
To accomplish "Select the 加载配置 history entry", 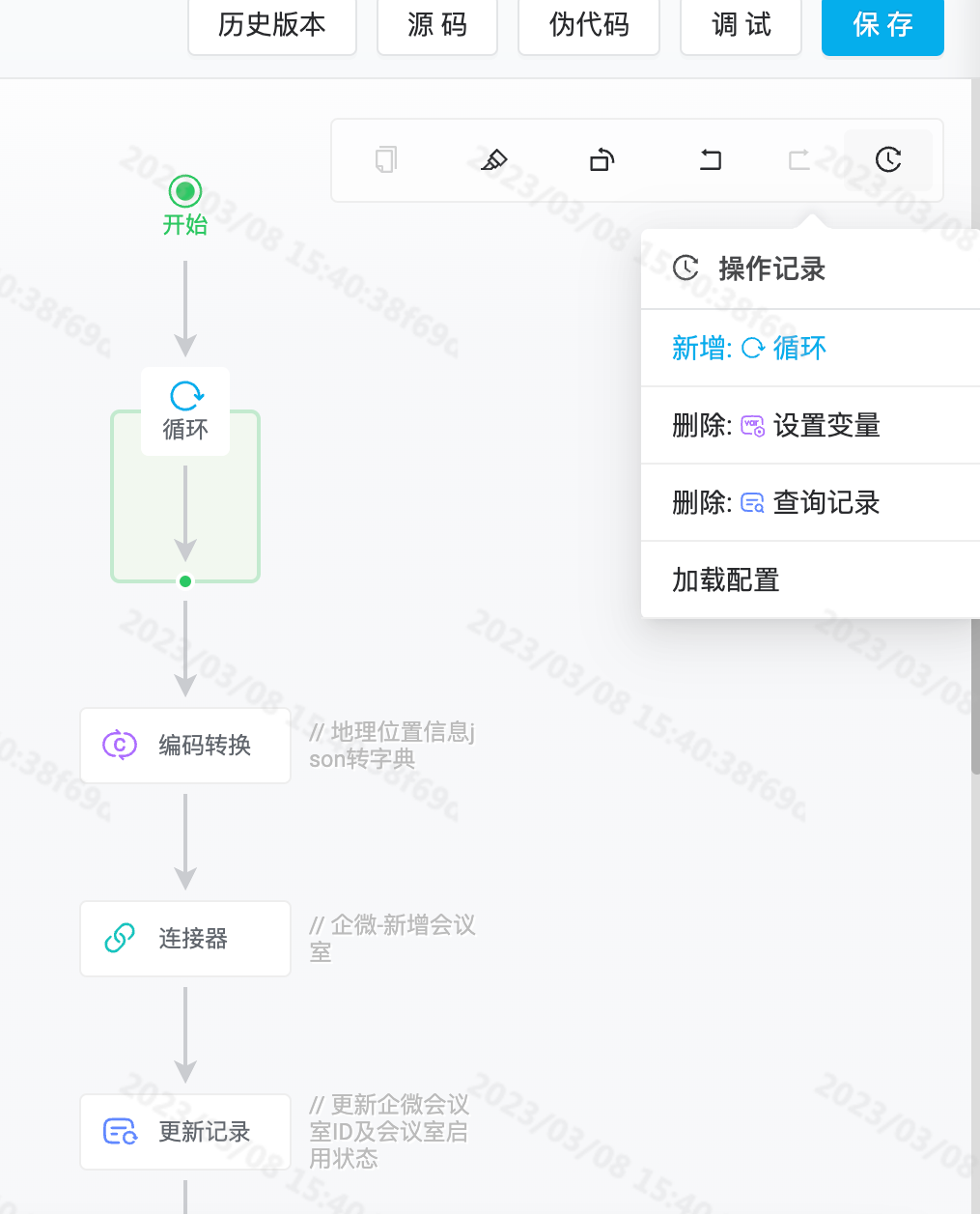I will [x=811, y=579].
